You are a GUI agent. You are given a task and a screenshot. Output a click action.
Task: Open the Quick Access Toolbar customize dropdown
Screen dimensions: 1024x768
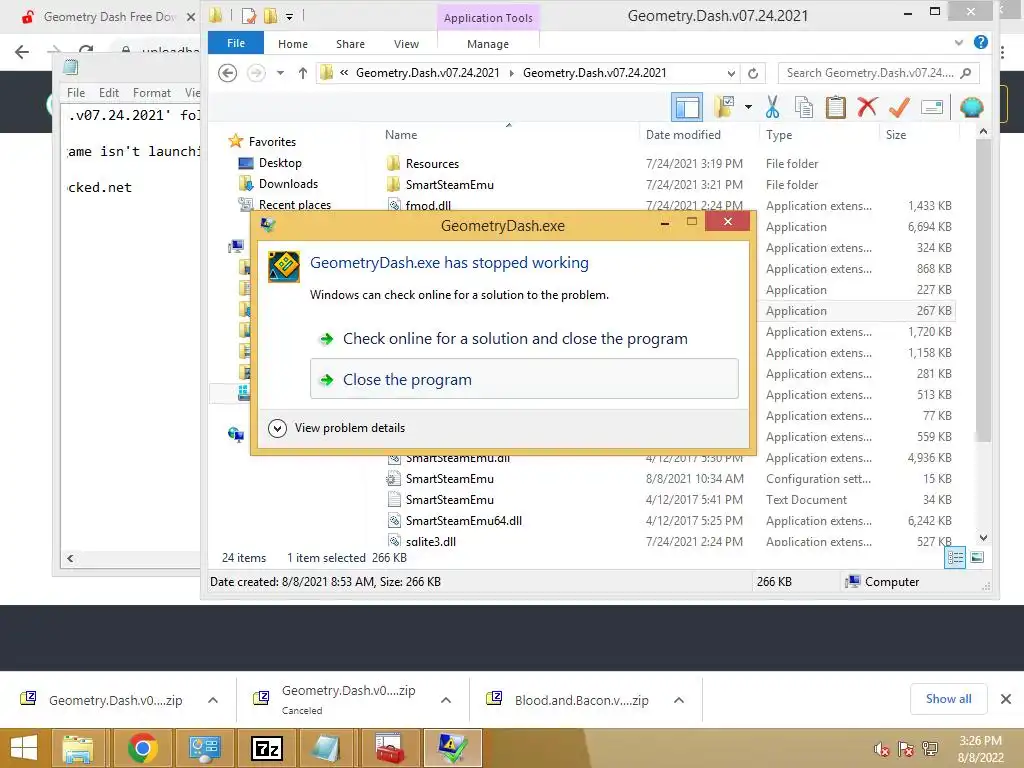(289, 16)
